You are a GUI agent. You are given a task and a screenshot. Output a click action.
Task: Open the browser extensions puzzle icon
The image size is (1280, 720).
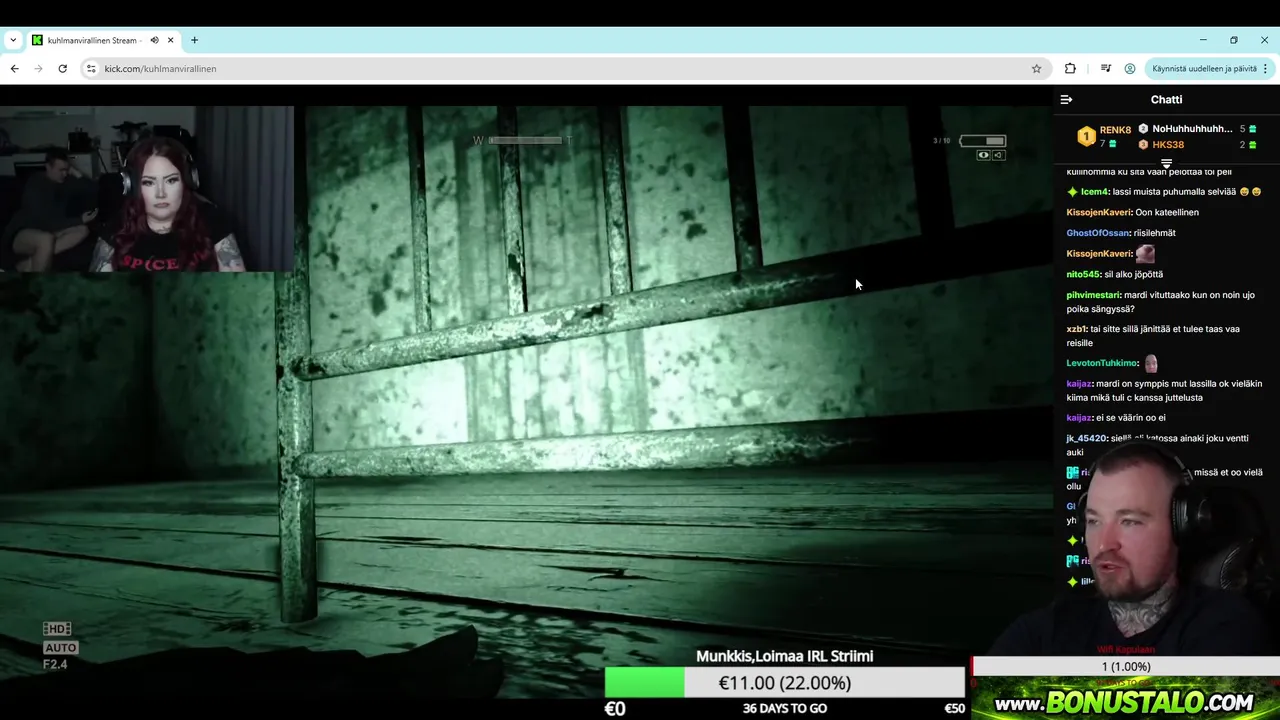coord(1070,69)
